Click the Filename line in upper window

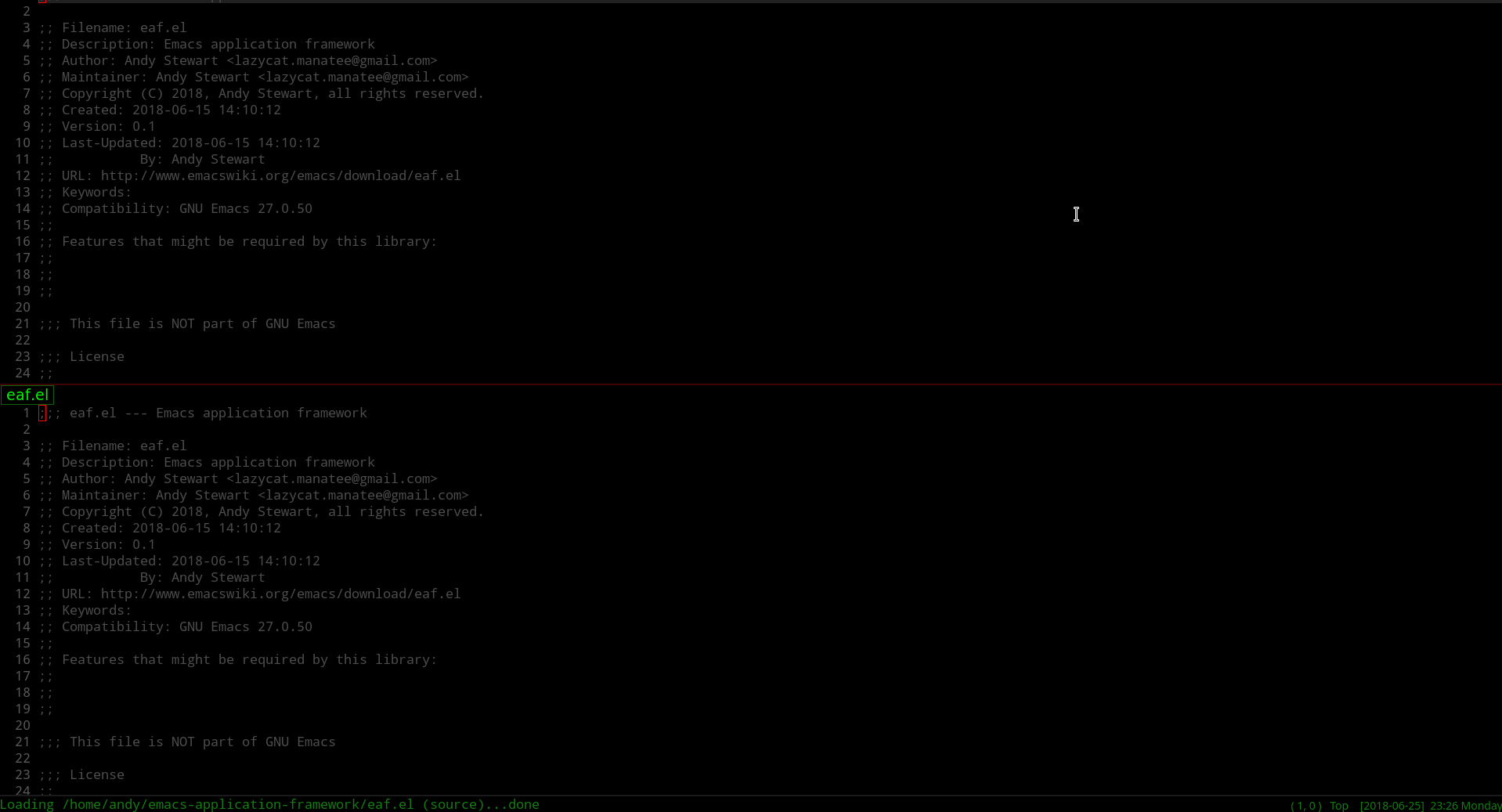pos(113,27)
